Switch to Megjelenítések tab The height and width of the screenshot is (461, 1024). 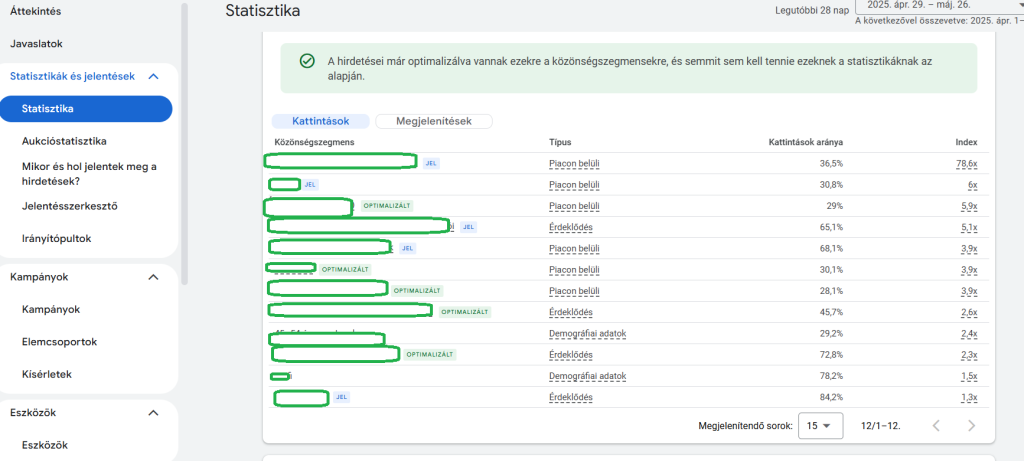pos(434,121)
